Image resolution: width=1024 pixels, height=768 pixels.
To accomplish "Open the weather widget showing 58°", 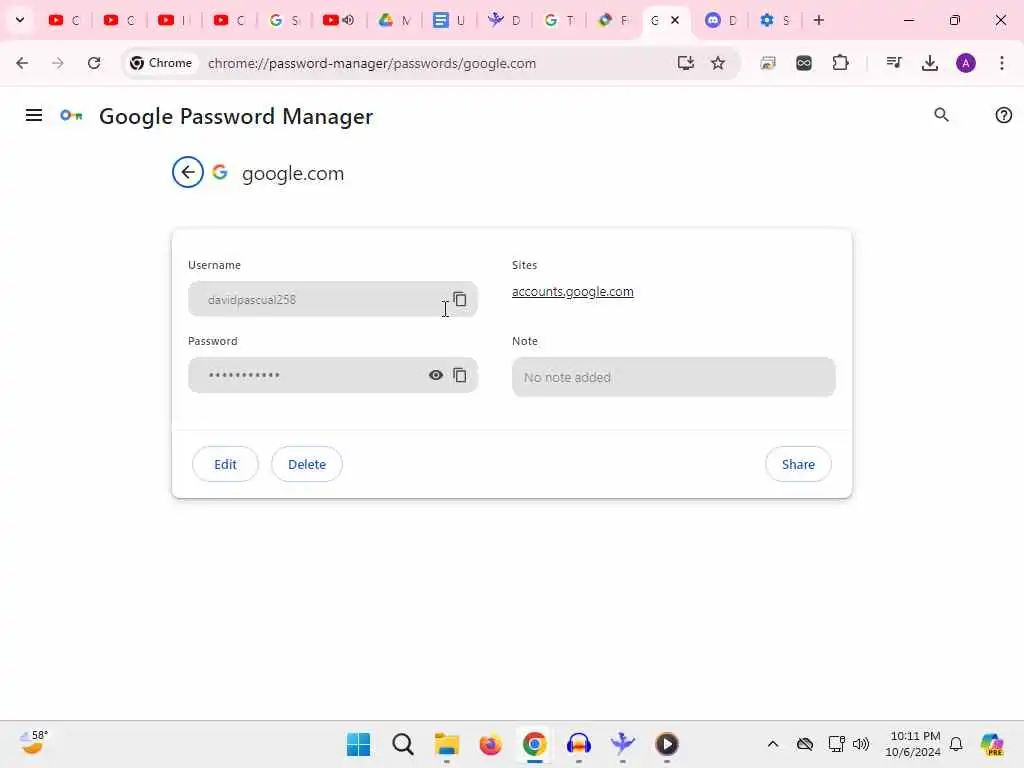I will pyautogui.click(x=33, y=743).
